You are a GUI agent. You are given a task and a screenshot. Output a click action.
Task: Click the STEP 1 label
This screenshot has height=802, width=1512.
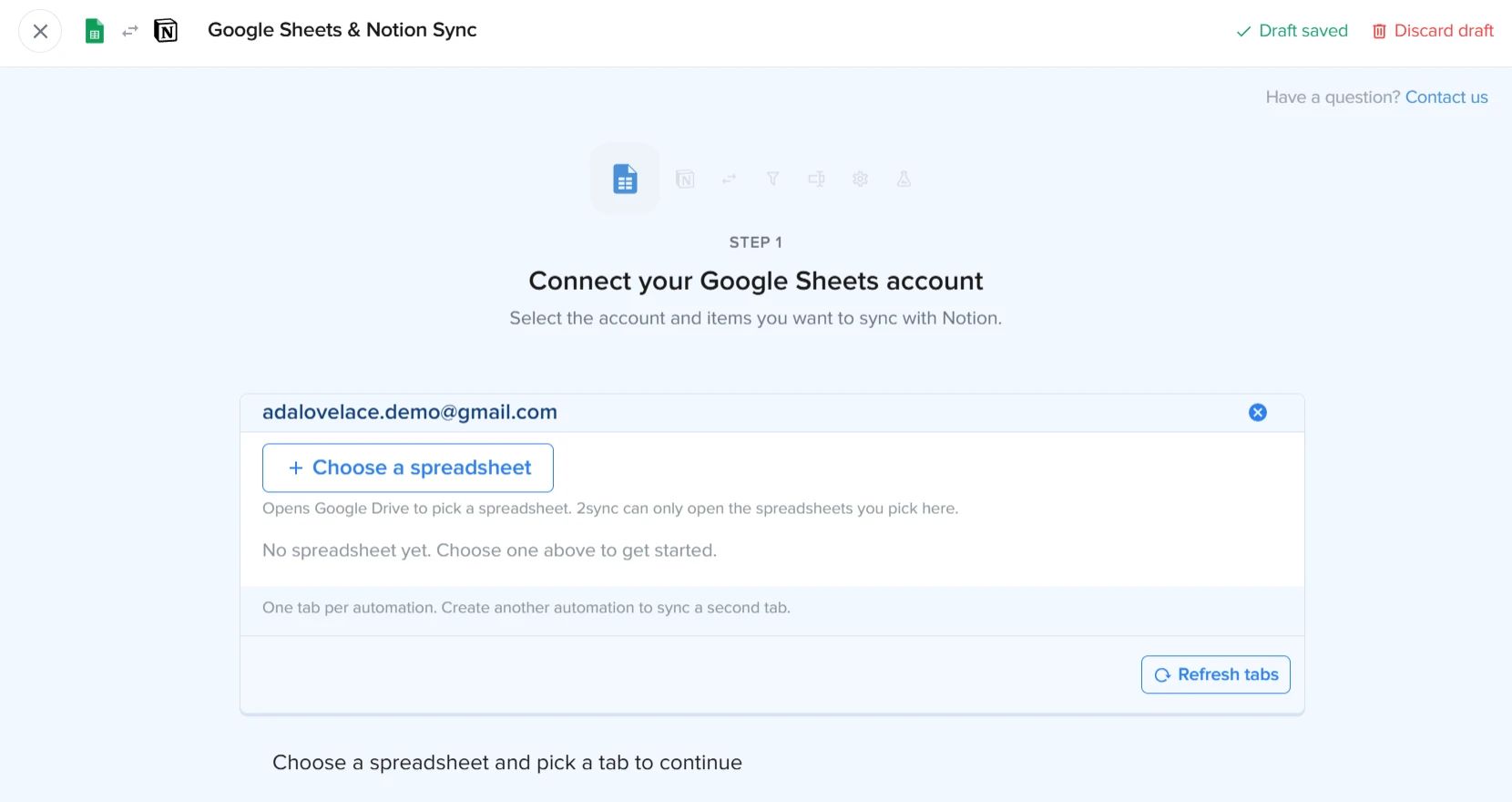[x=756, y=242]
